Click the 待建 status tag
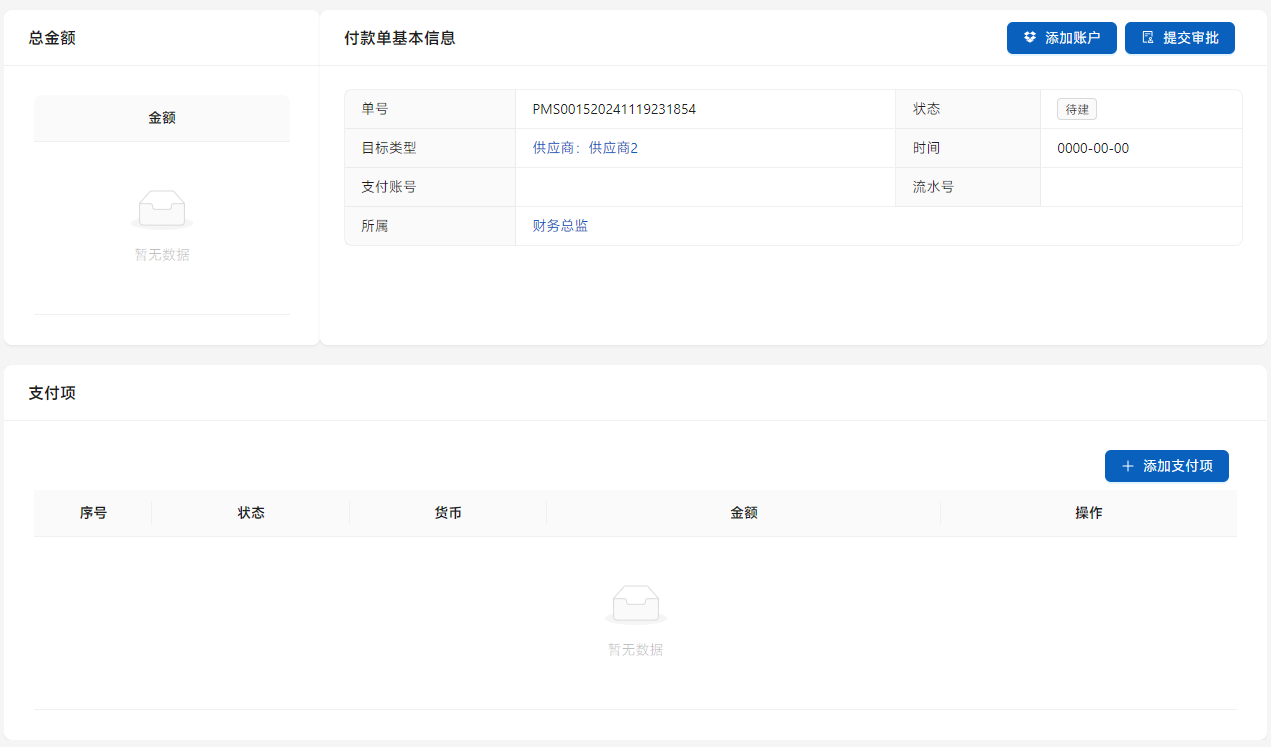This screenshot has width=1271, height=747. pyautogui.click(x=1077, y=109)
